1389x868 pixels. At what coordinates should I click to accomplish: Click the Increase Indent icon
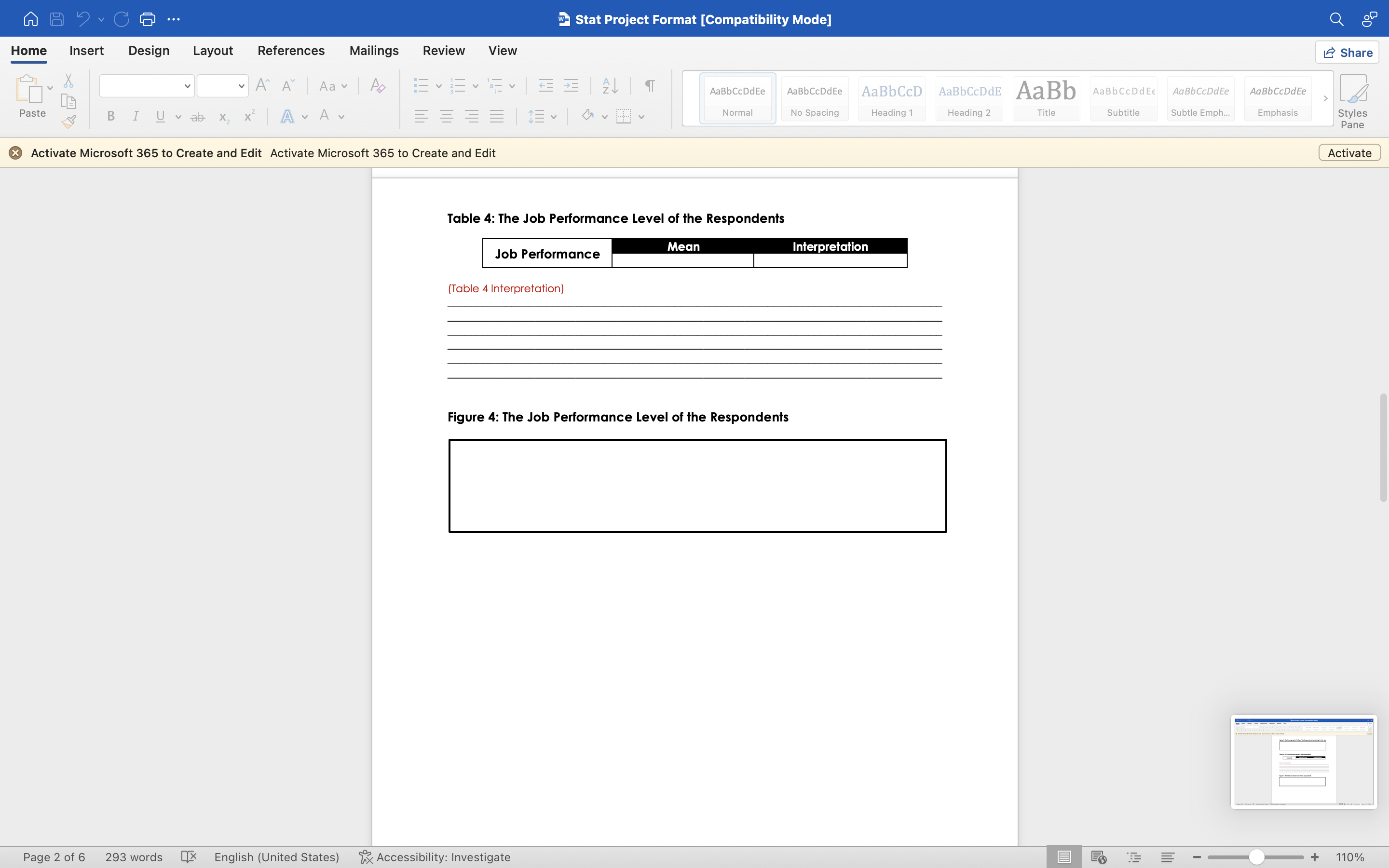pos(571,86)
